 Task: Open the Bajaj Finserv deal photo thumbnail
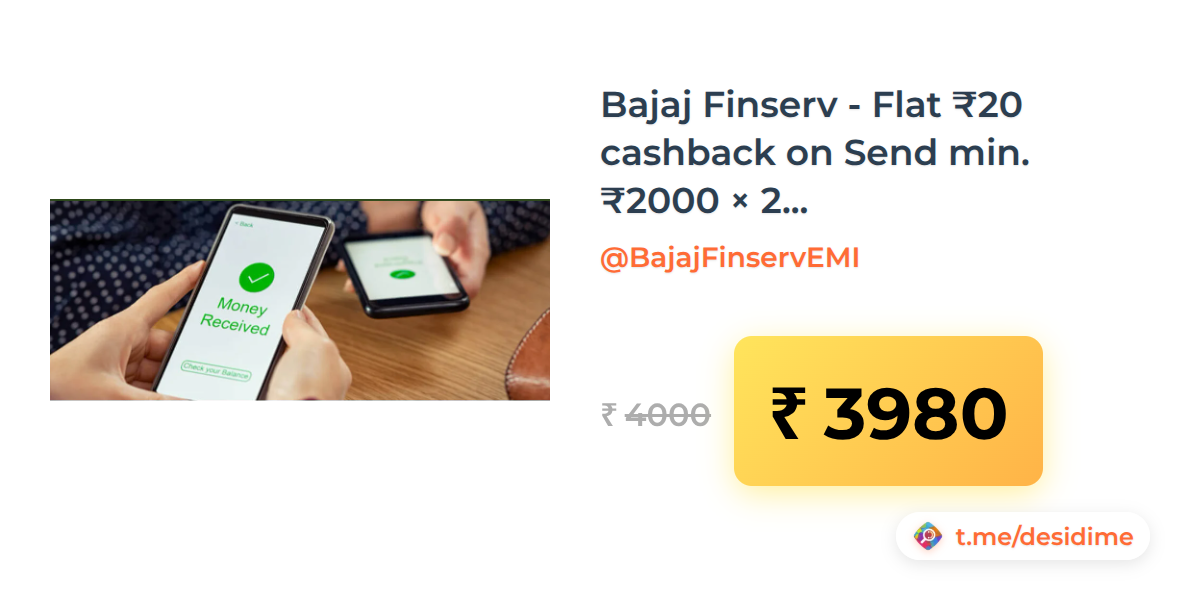pos(300,300)
